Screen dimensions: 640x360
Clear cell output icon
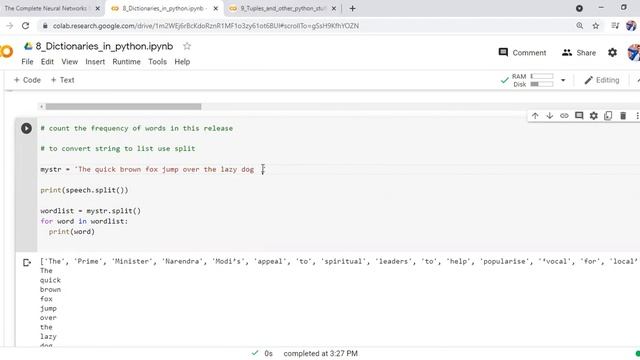point(27,262)
